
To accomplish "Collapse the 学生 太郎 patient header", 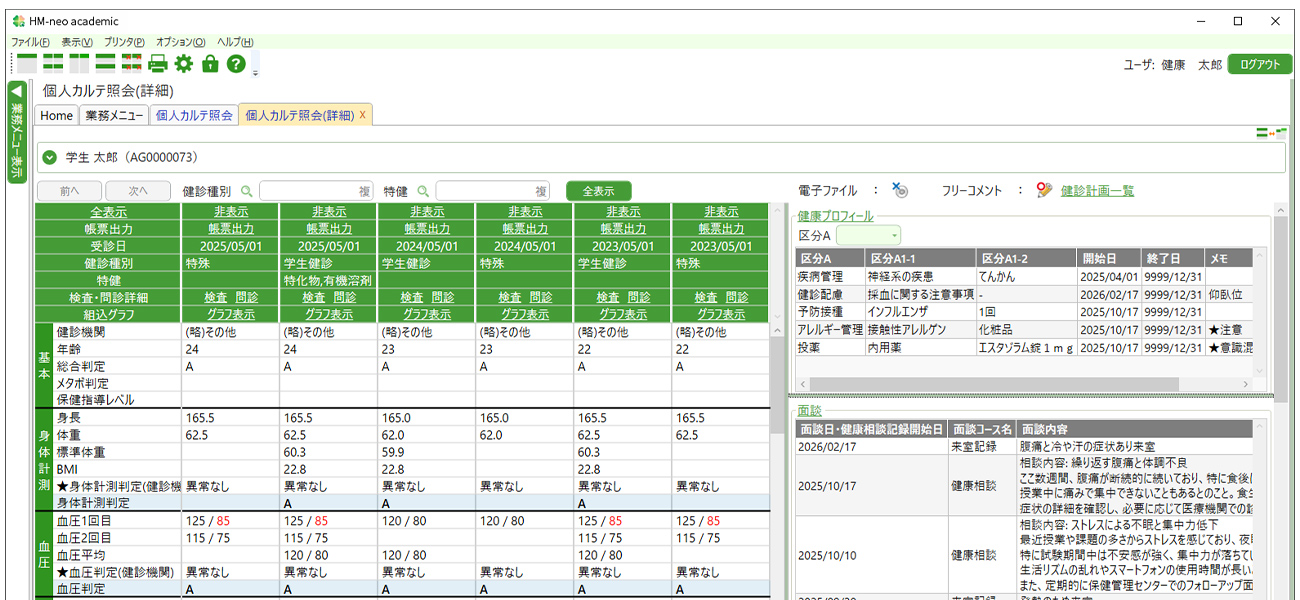I will pos(50,158).
